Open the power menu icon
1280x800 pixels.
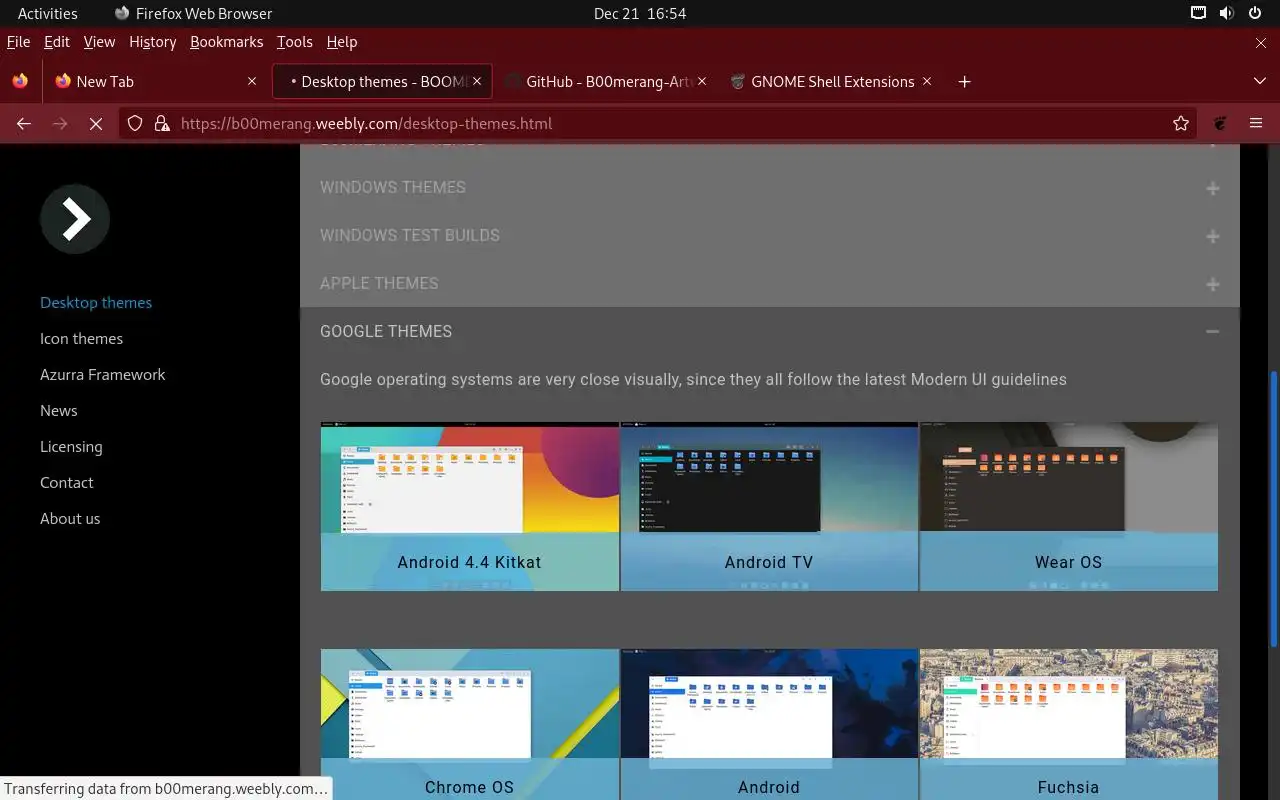pos(1255,13)
